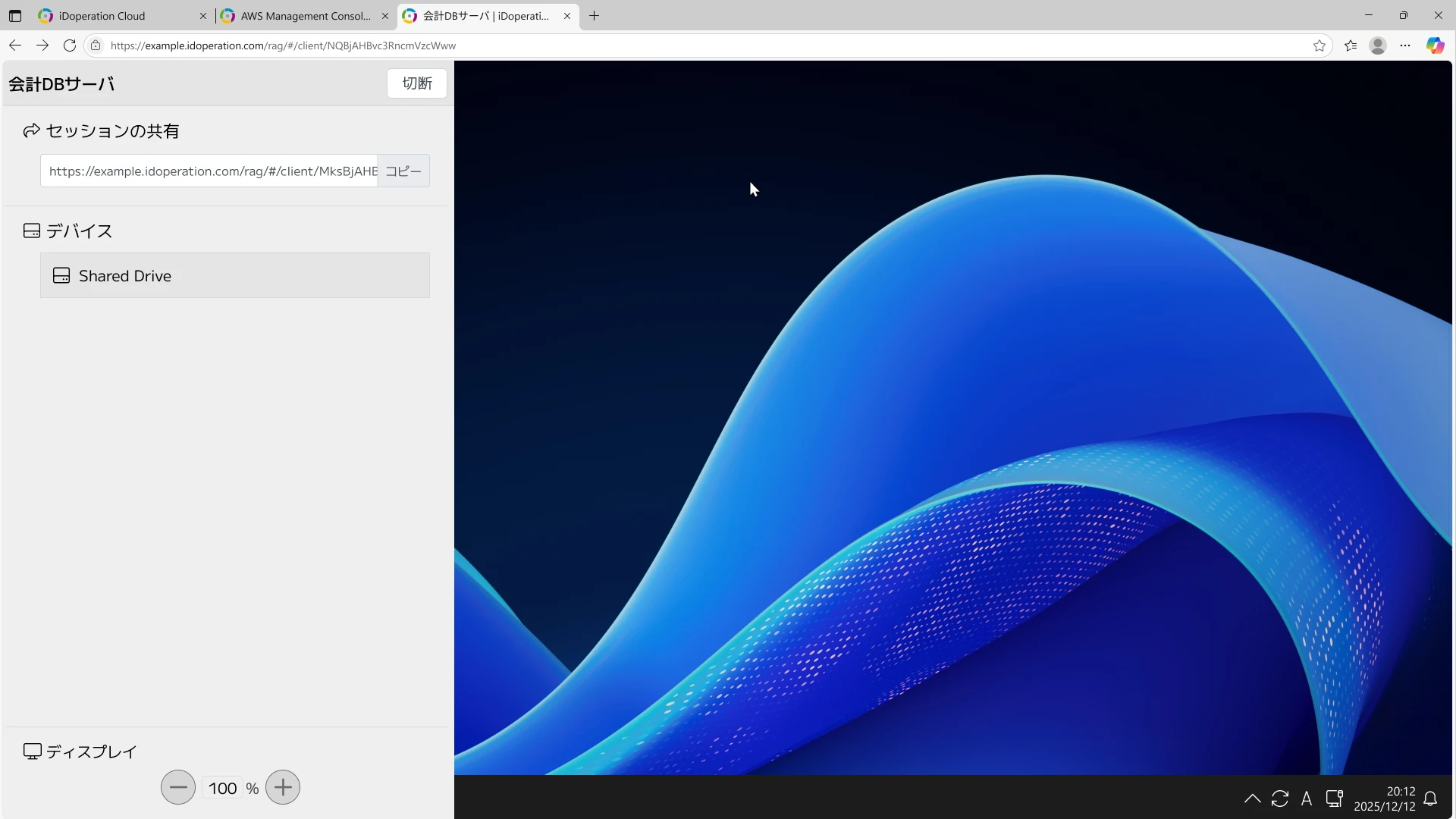Decrease display zoom with minus button

click(178, 788)
